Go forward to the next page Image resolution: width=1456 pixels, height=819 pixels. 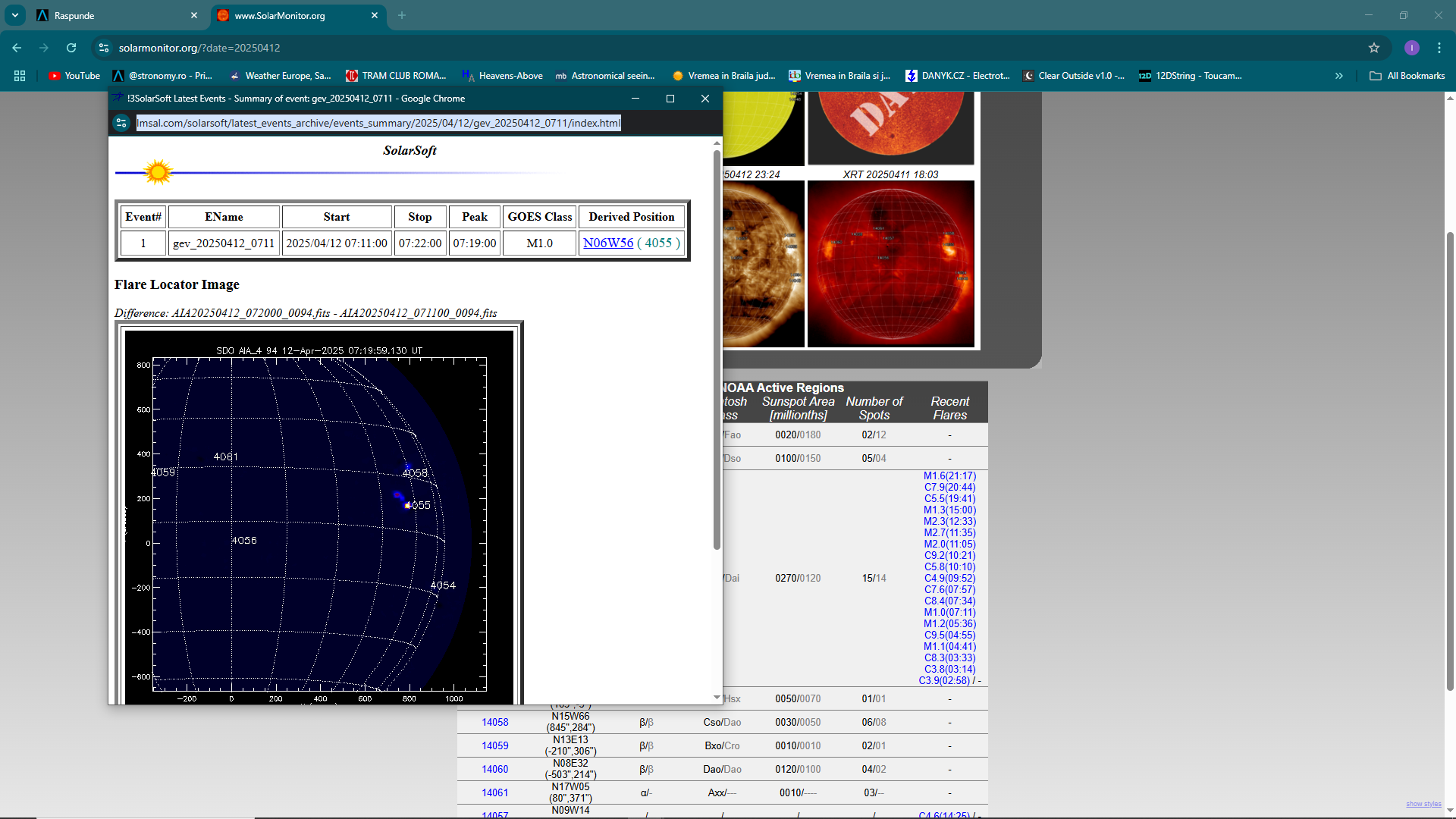coord(44,48)
